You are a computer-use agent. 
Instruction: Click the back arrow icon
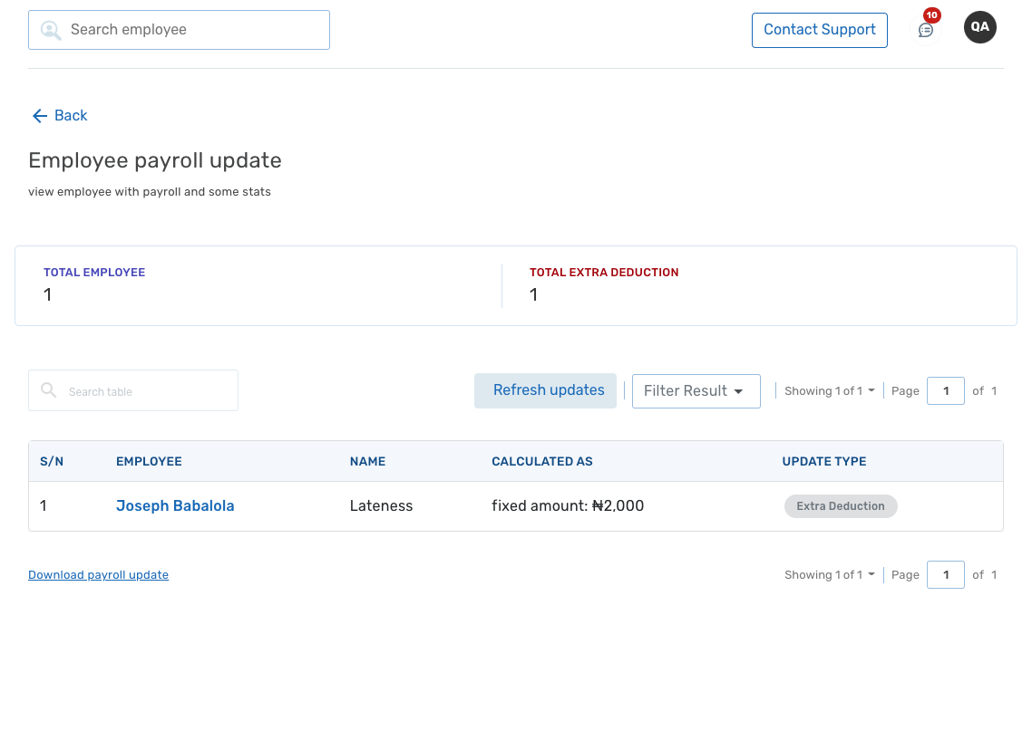coord(37,115)
